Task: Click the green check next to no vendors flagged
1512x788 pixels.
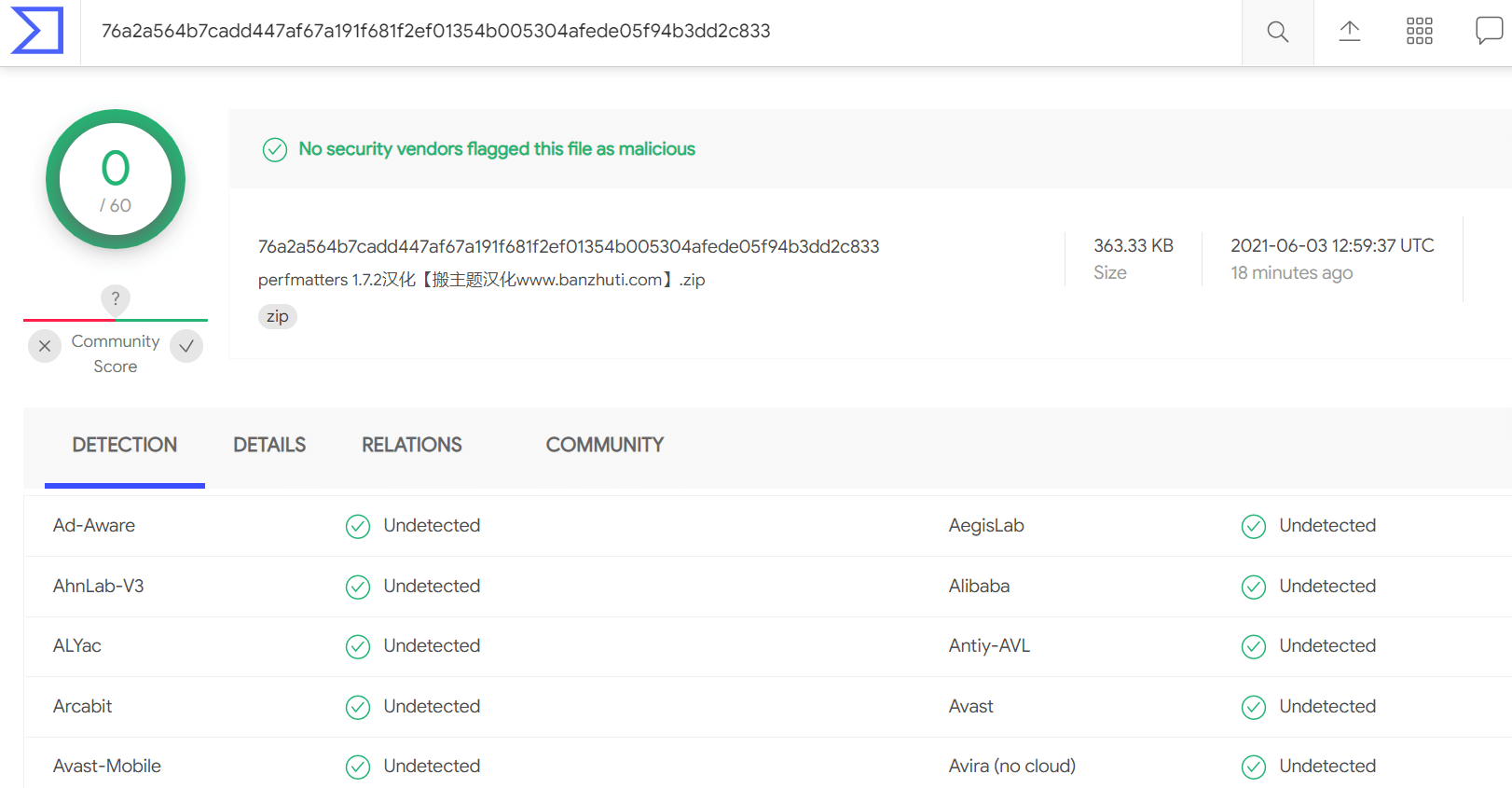Action: 275,149
